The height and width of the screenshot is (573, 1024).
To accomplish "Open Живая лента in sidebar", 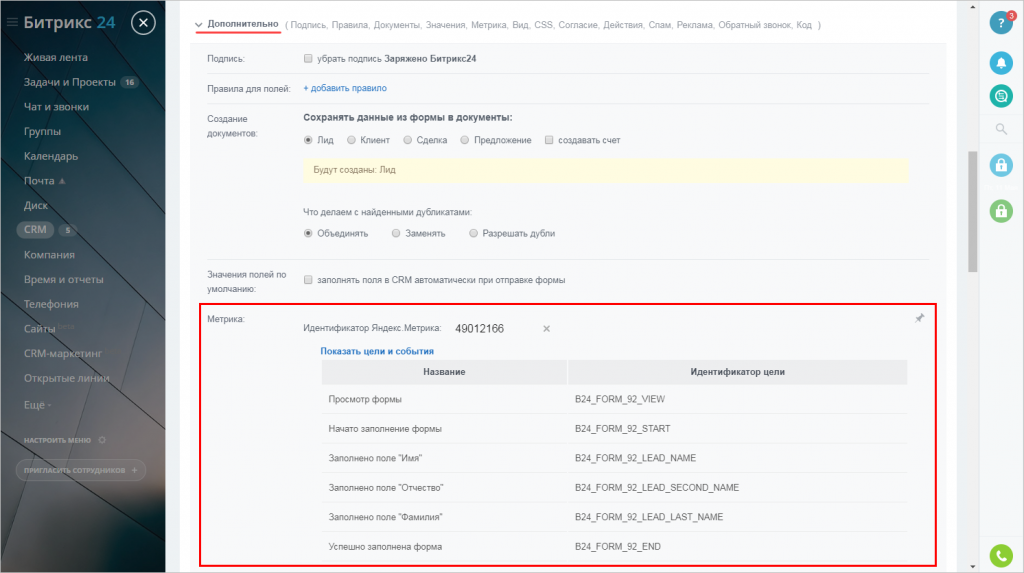I will pos(56,57).
